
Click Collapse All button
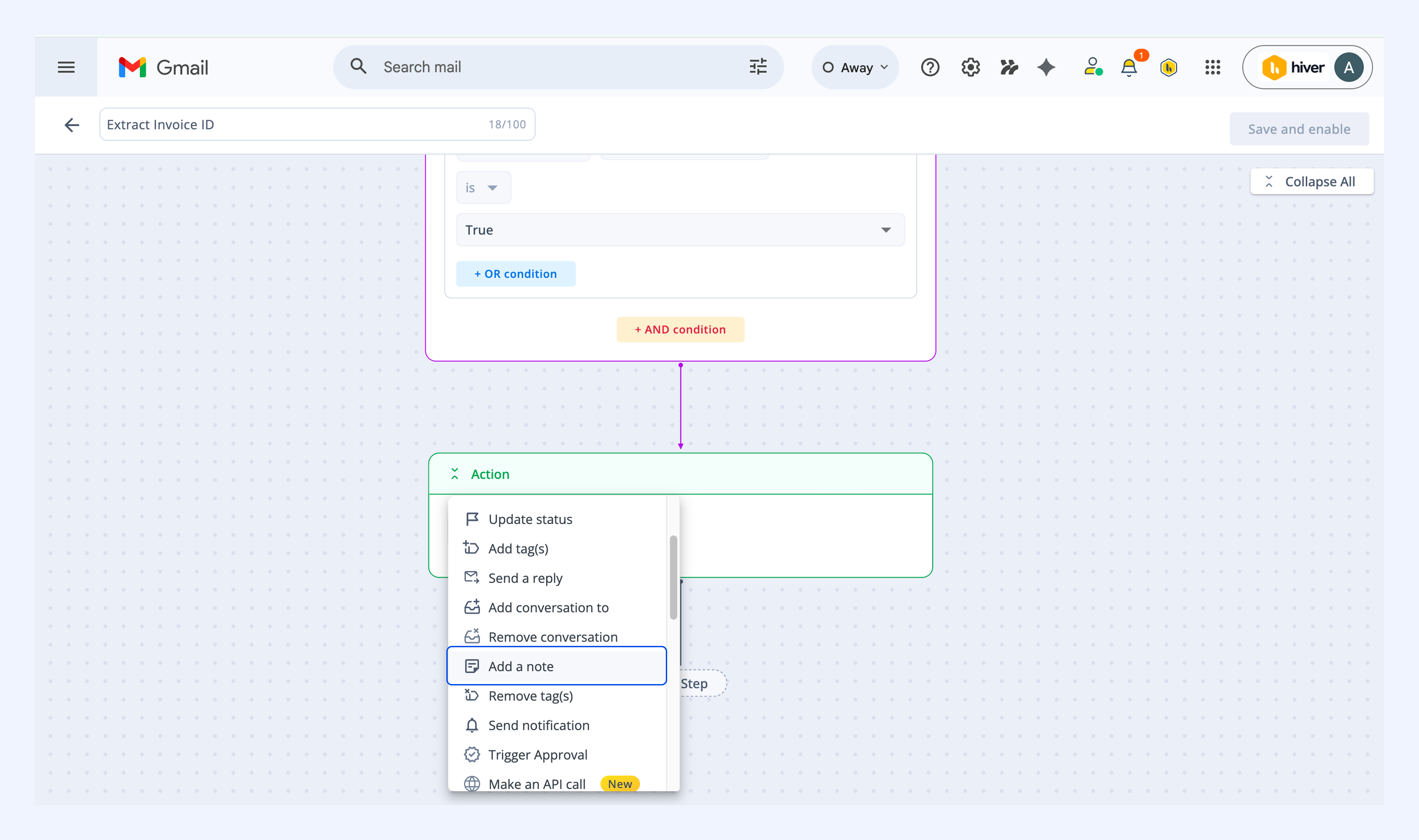pos(1311,182)
